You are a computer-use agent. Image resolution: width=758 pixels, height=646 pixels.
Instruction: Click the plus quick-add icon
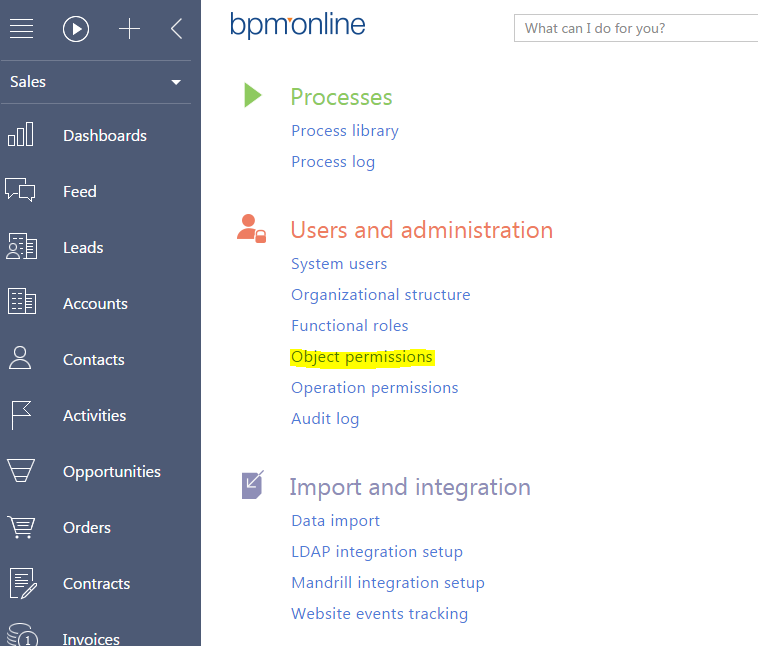[130, 29]
